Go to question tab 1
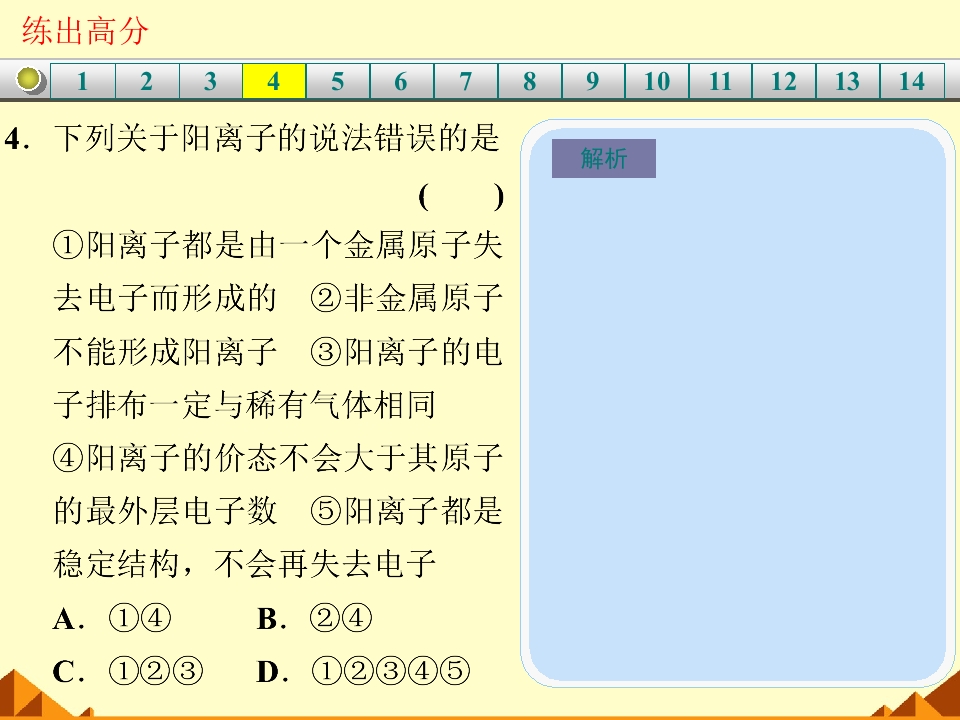The image size is (960, 720). pyautogui.click(x=83, y=82)
